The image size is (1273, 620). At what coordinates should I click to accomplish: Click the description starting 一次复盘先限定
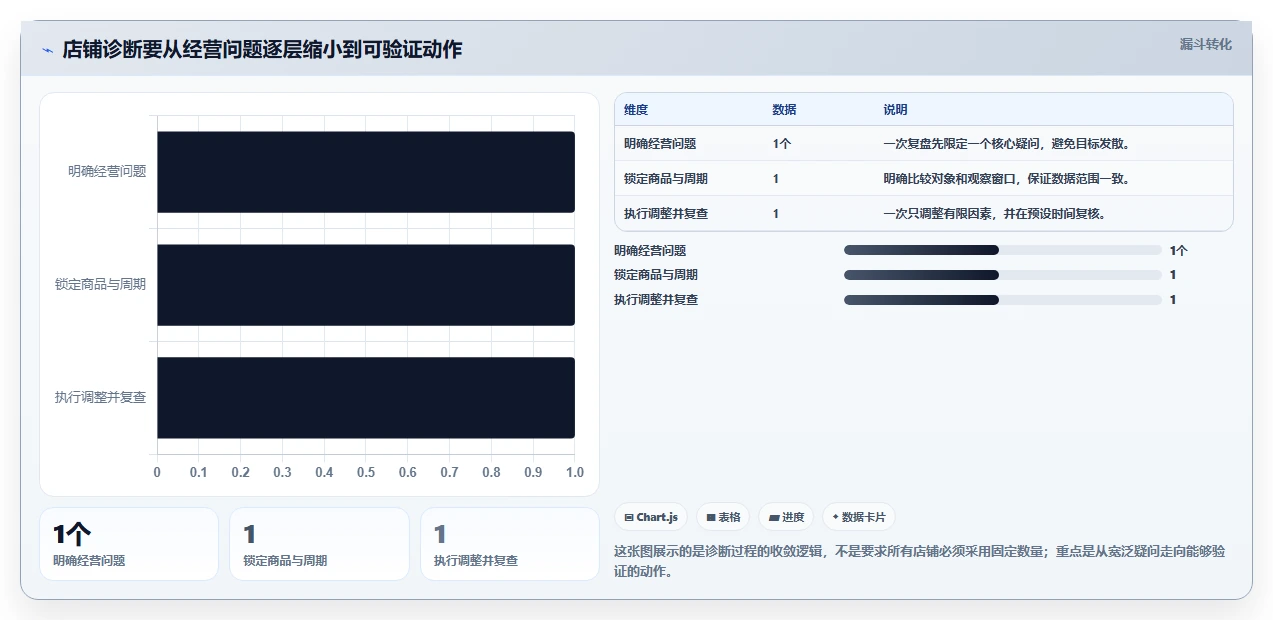(1007, 144)
